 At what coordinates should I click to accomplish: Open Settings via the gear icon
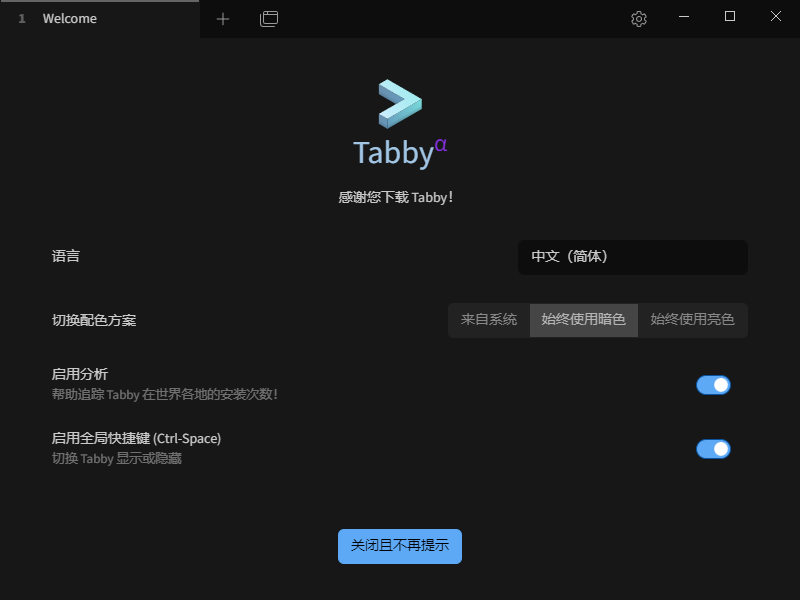pos(639,19)
